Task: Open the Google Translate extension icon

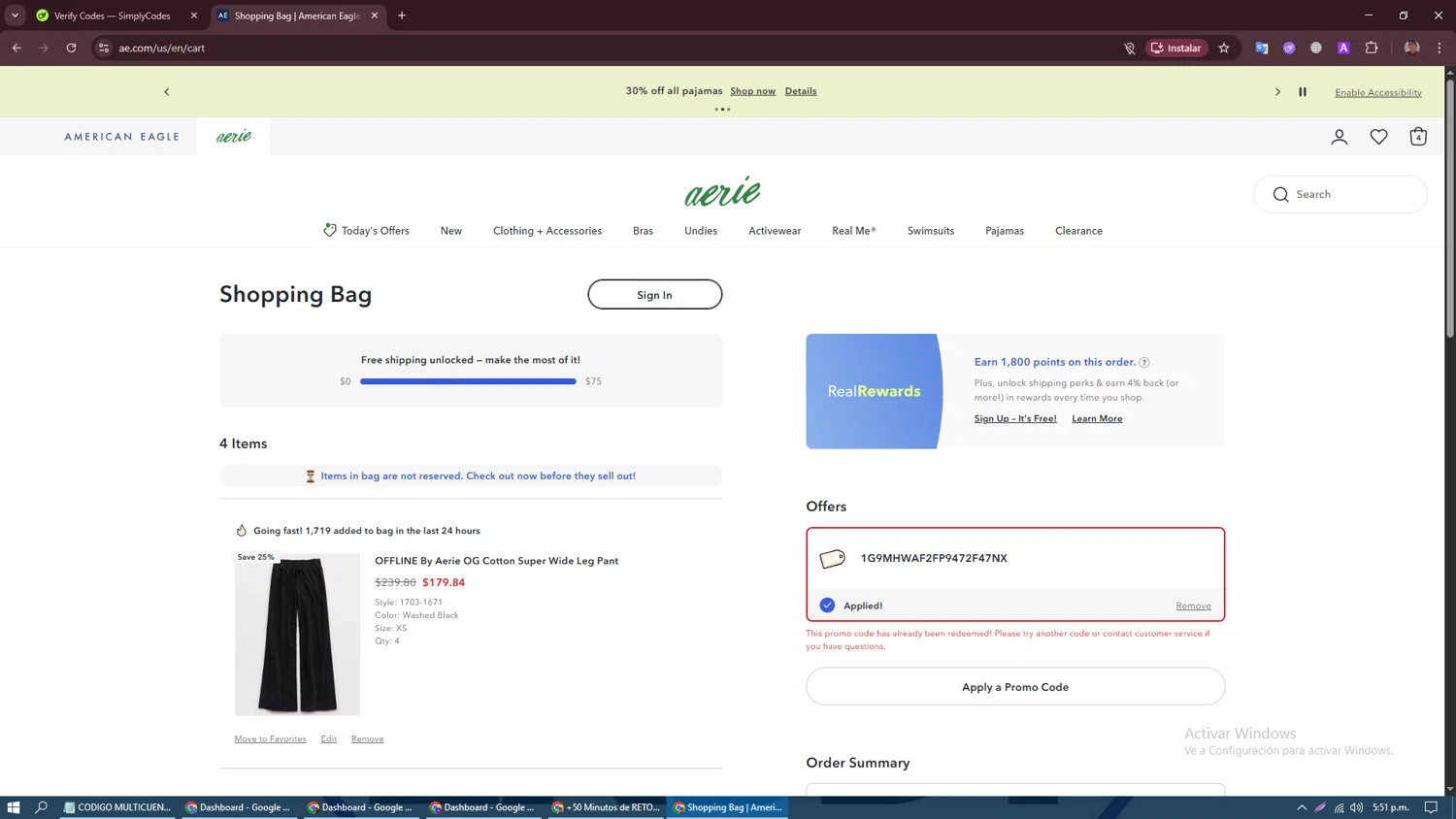Action: pyautogui.click(x=1262, y=48)
